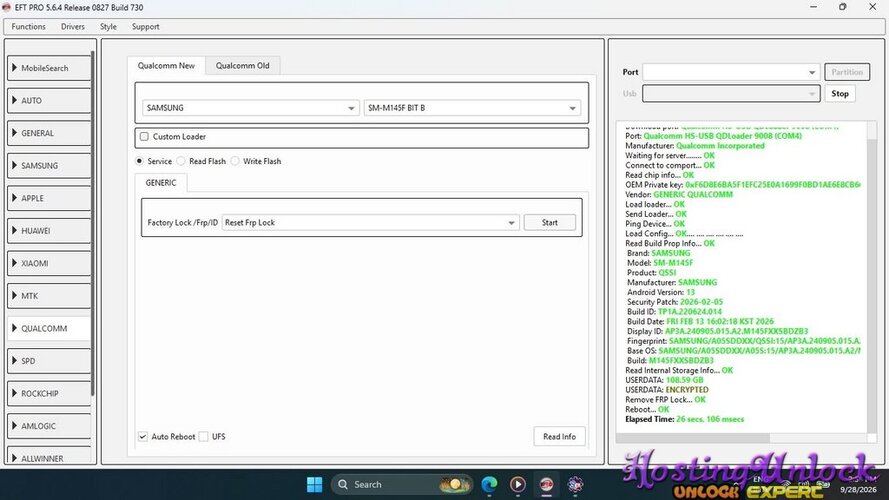Open the Reset Frp Lock operation dropdown
This screenshot has height=500, width=889.
tap(371, 223)
